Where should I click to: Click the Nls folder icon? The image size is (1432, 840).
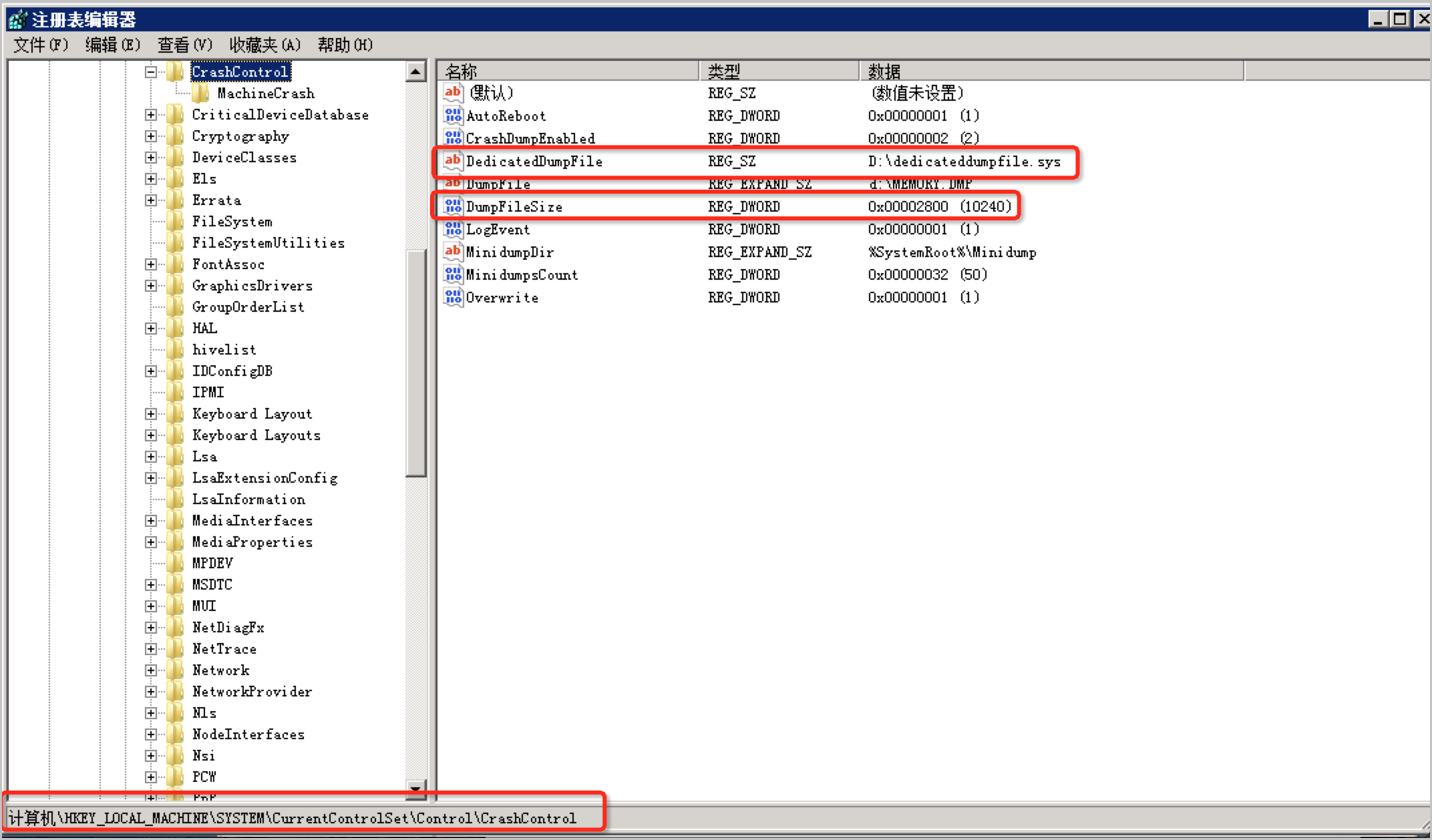(x=176, y=712)
